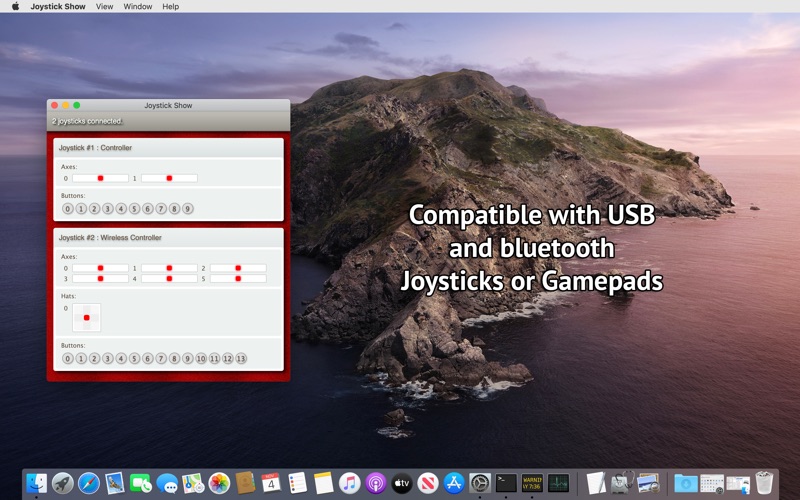
Task: Open the Photos app in dock
Action: [x=219, y=483]
